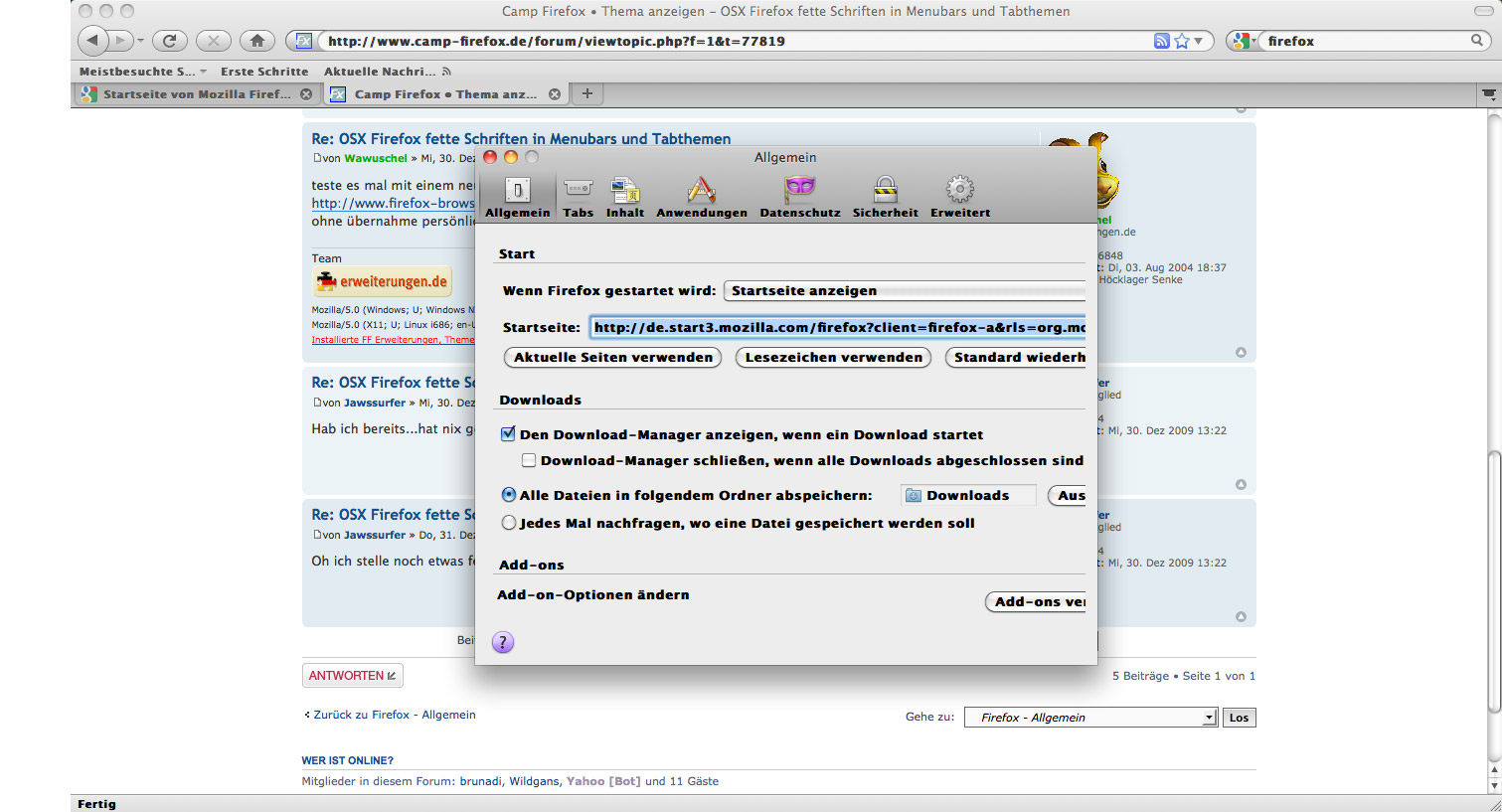Click the purple help question mark button
Image resolution: width=1502 pixels, height=812 pixels.
pyautogui.click(x=504, y=642)
